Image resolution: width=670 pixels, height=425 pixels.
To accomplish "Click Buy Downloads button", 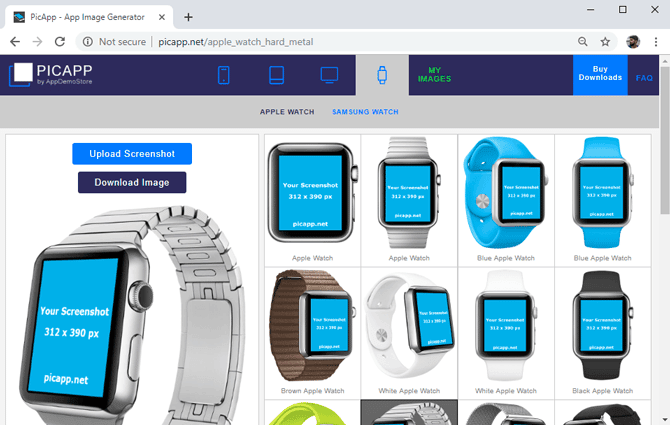I will 600,75.
